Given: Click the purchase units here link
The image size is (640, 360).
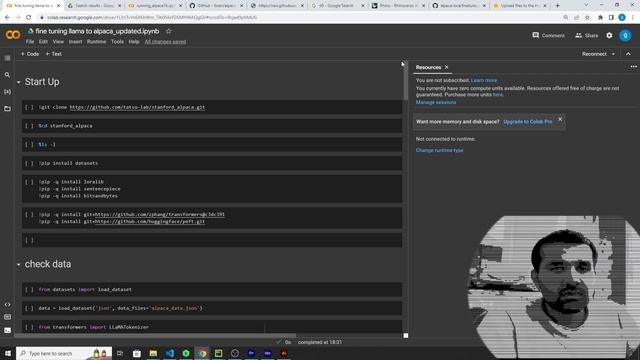Looking at the screenshot, I should (498, 95).
